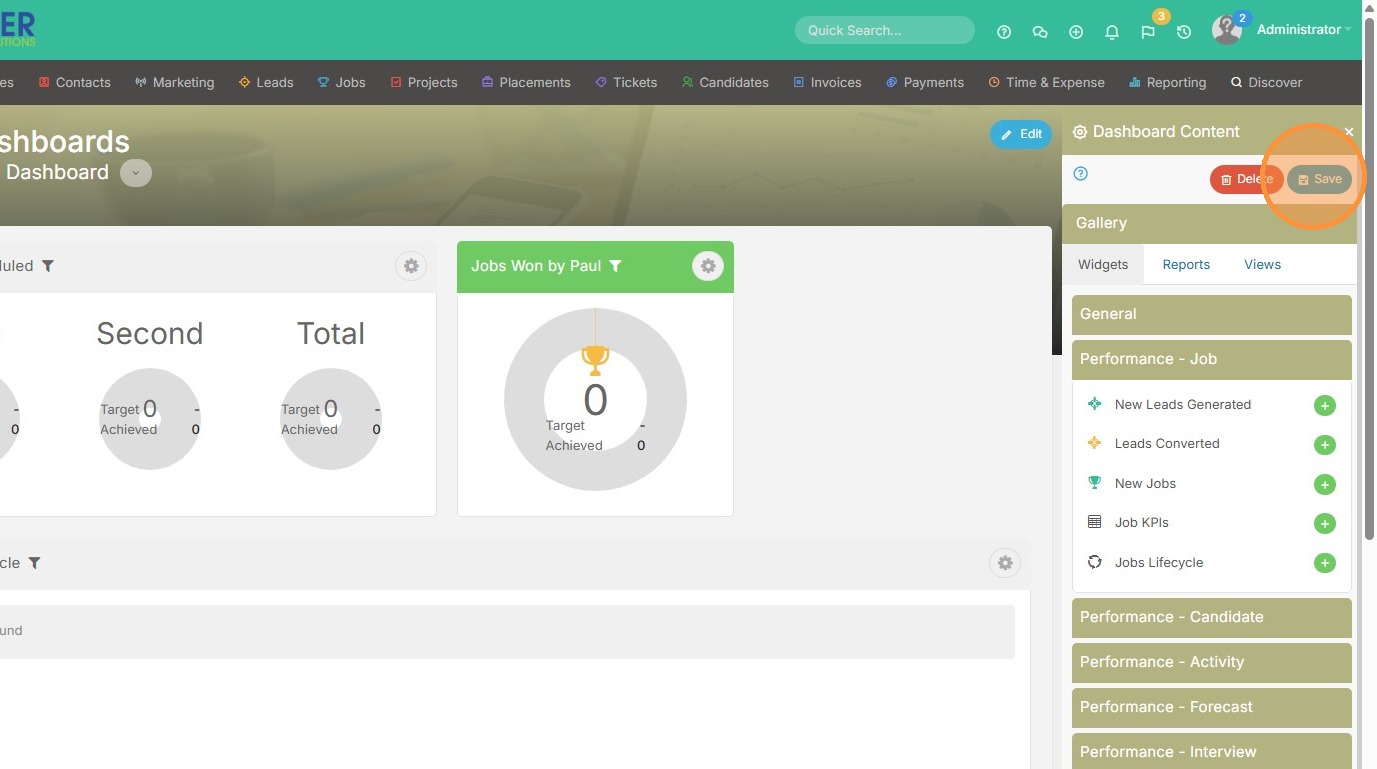Click the user avatar with badge 2

pyautogui.click(x=1227, y=30)
